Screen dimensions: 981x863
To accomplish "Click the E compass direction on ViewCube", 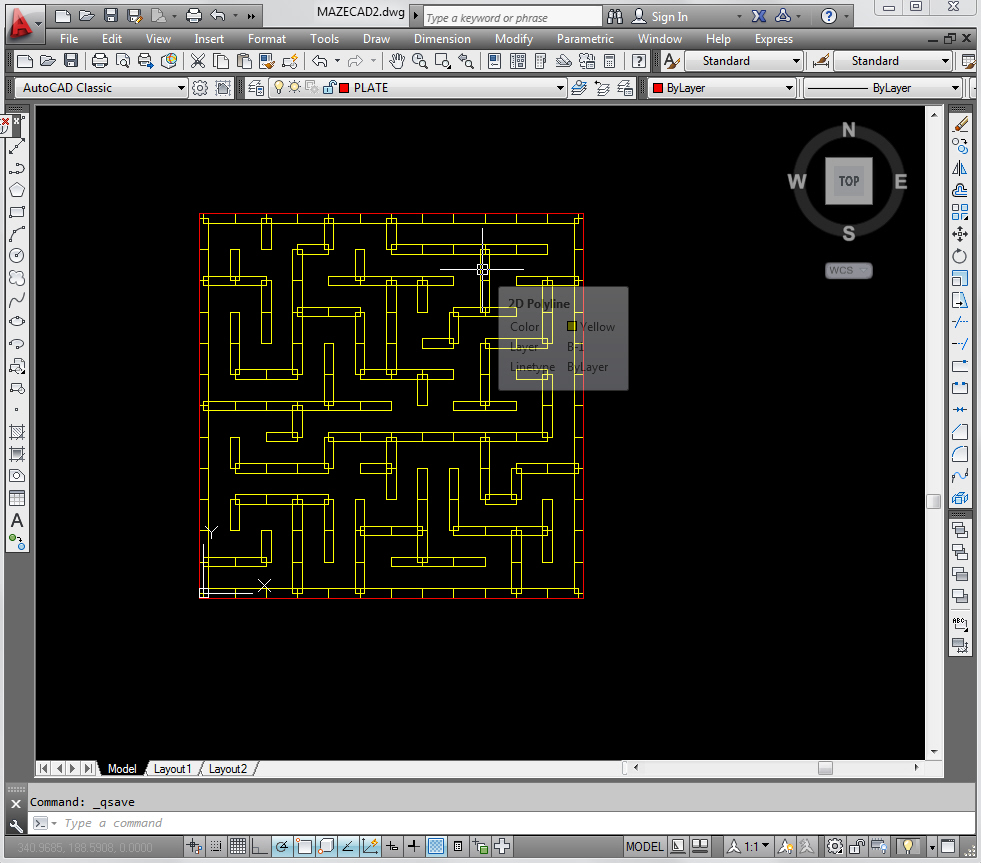I will click(900, 181).
